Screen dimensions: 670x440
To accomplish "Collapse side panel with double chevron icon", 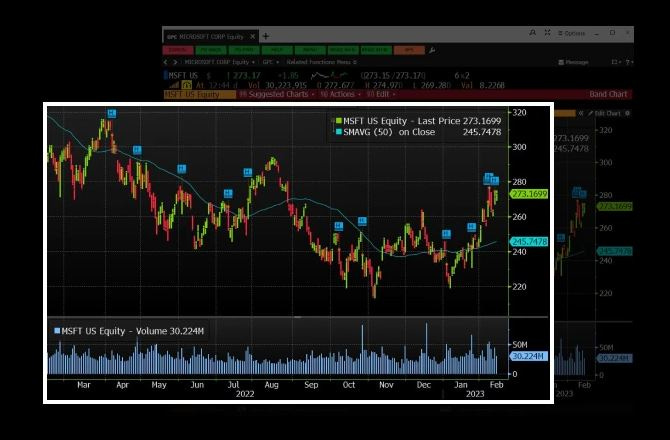I will click(x=581, y=114).
